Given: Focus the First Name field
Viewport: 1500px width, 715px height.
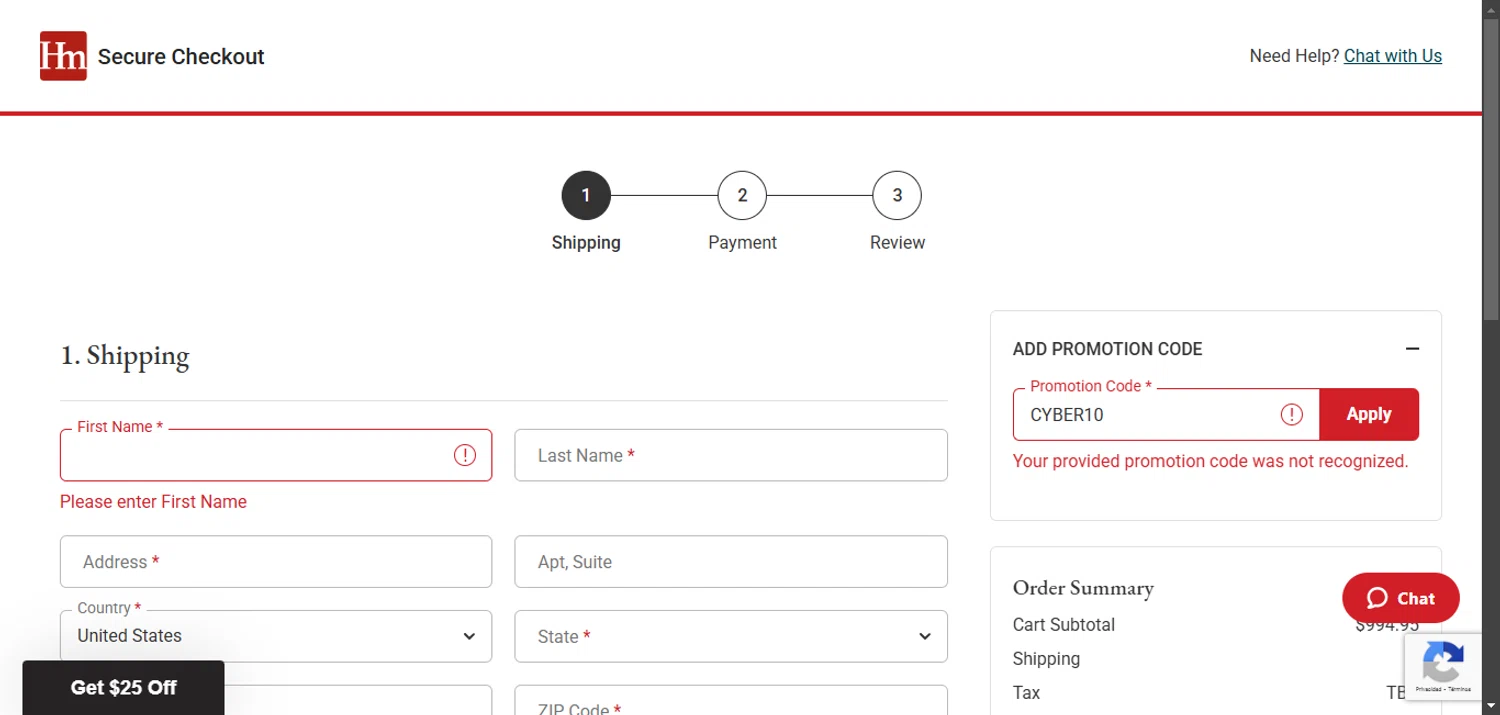Looking at the screenshot, I should [x=255, y=456].
